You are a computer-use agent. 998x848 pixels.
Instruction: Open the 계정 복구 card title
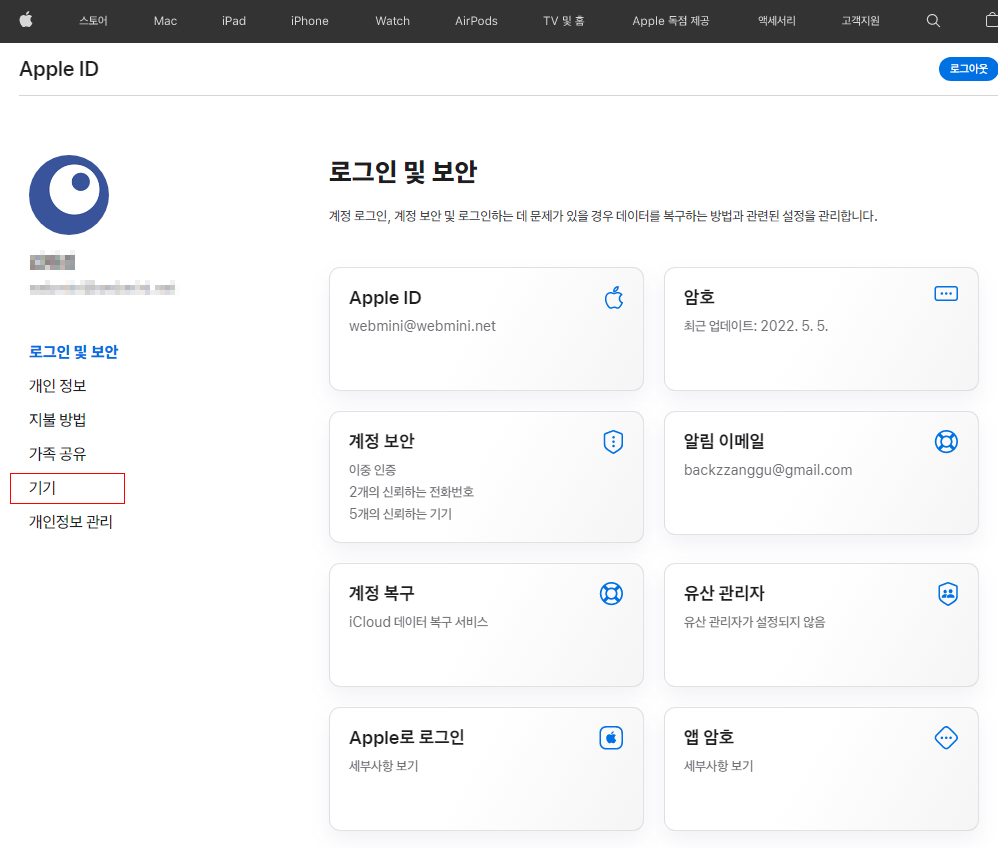tap(381, 593)
